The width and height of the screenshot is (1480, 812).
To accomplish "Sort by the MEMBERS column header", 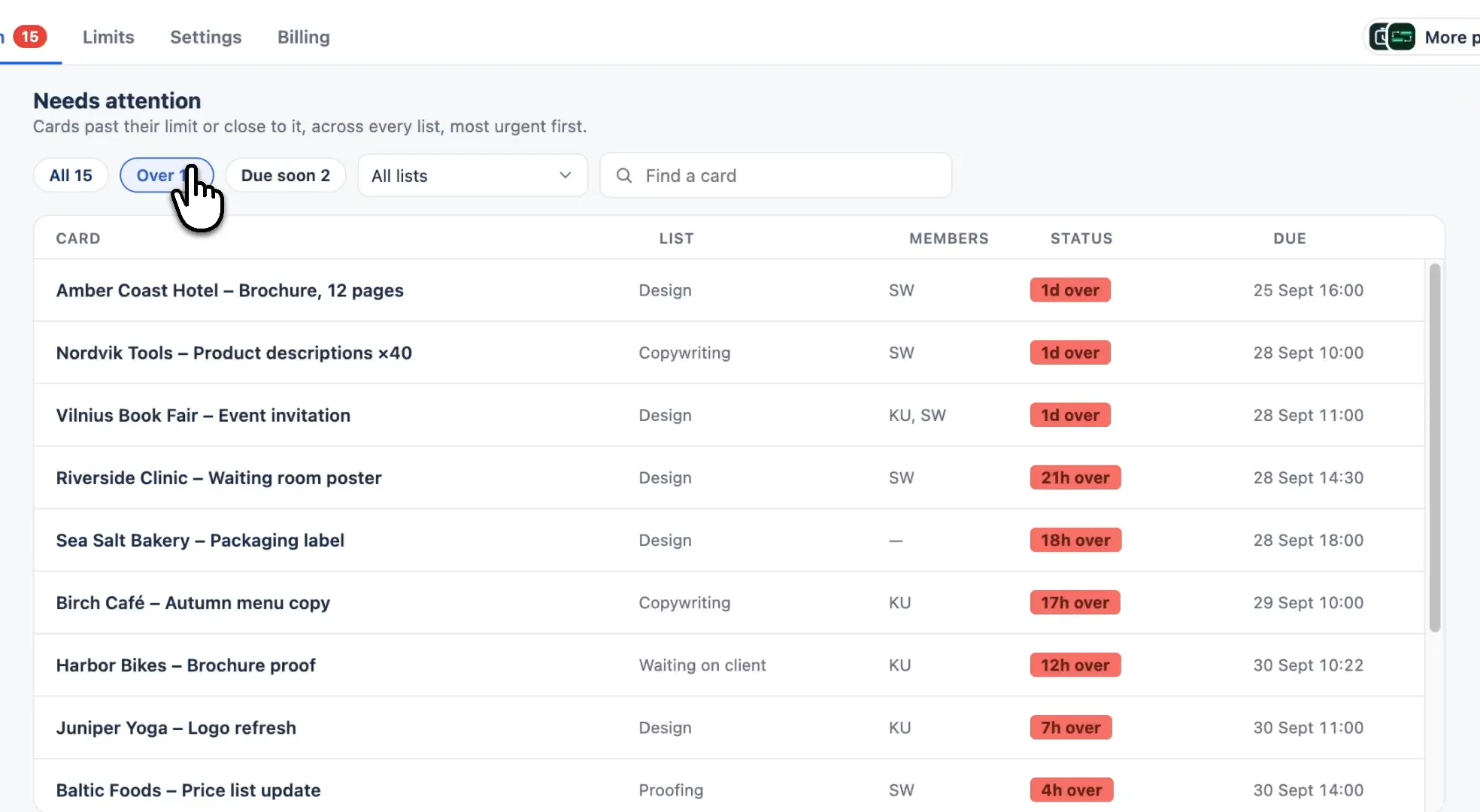I will pos(949,238).
